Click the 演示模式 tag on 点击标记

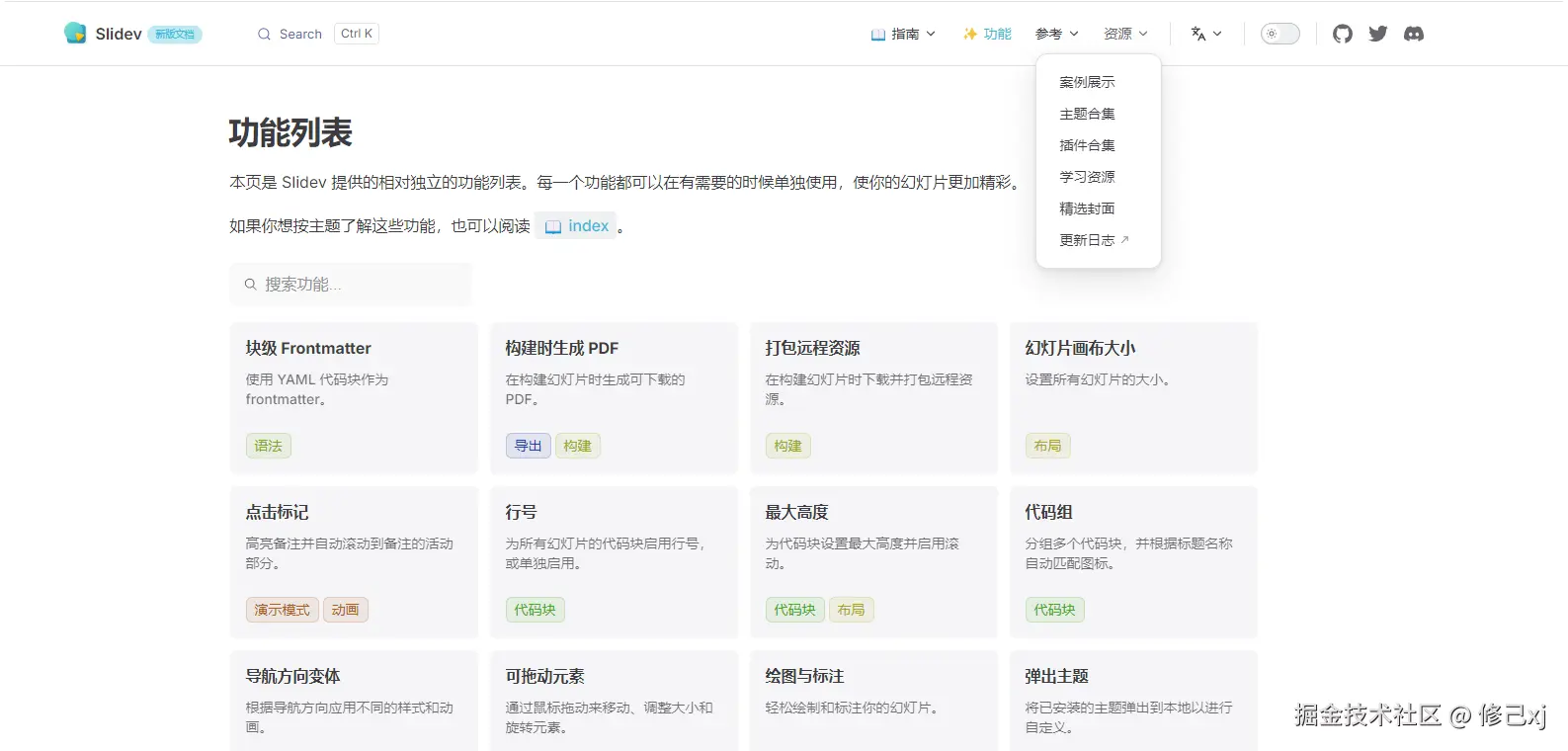pyautogui.click(x=282, y=610)
